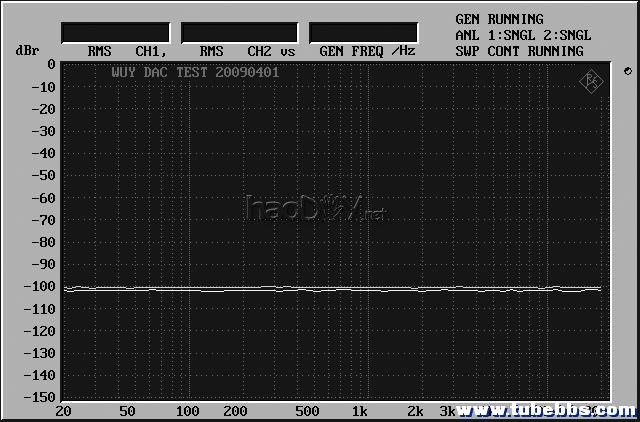This screenshot has width=640, height=422.
Task: Click the small circular marker right of graph
Action: pyautogui.click(x=627, y=72)
